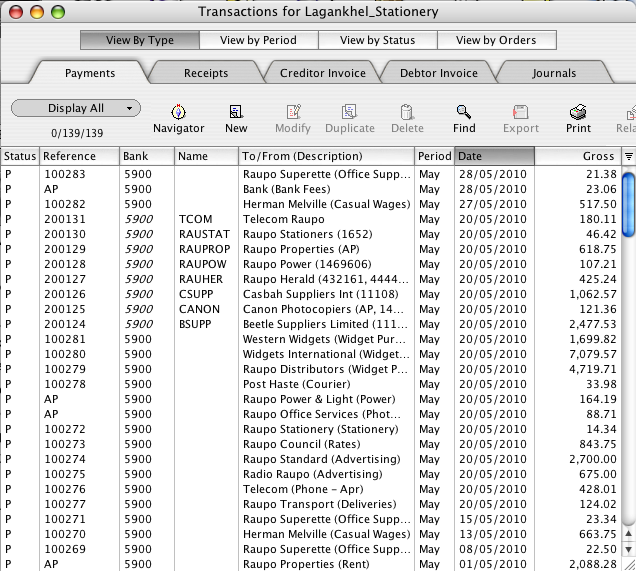636x571 pixels.
Task: Click gross amount 7,079.57
Action: click(593, 354)
